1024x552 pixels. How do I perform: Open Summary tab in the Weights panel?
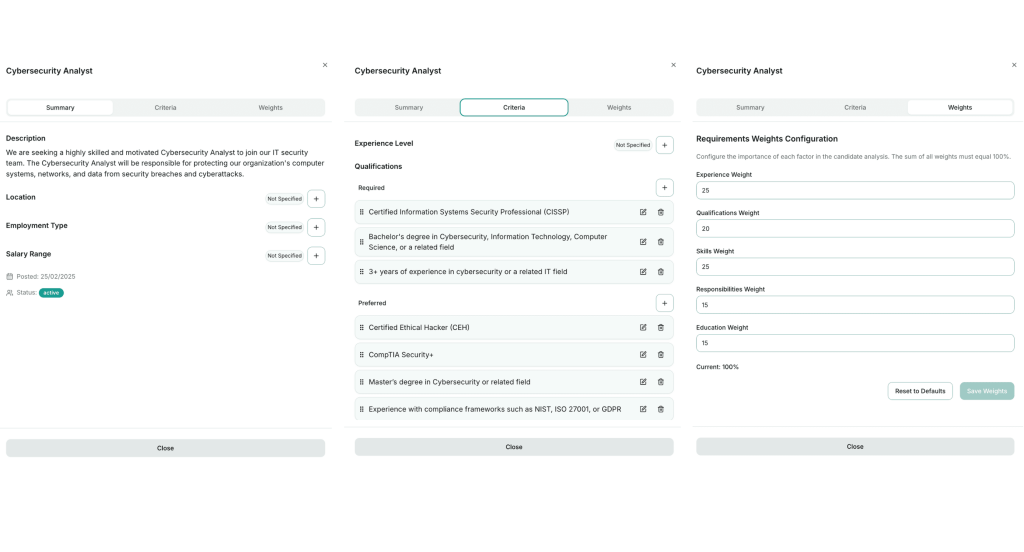click(x=750, y=107)
